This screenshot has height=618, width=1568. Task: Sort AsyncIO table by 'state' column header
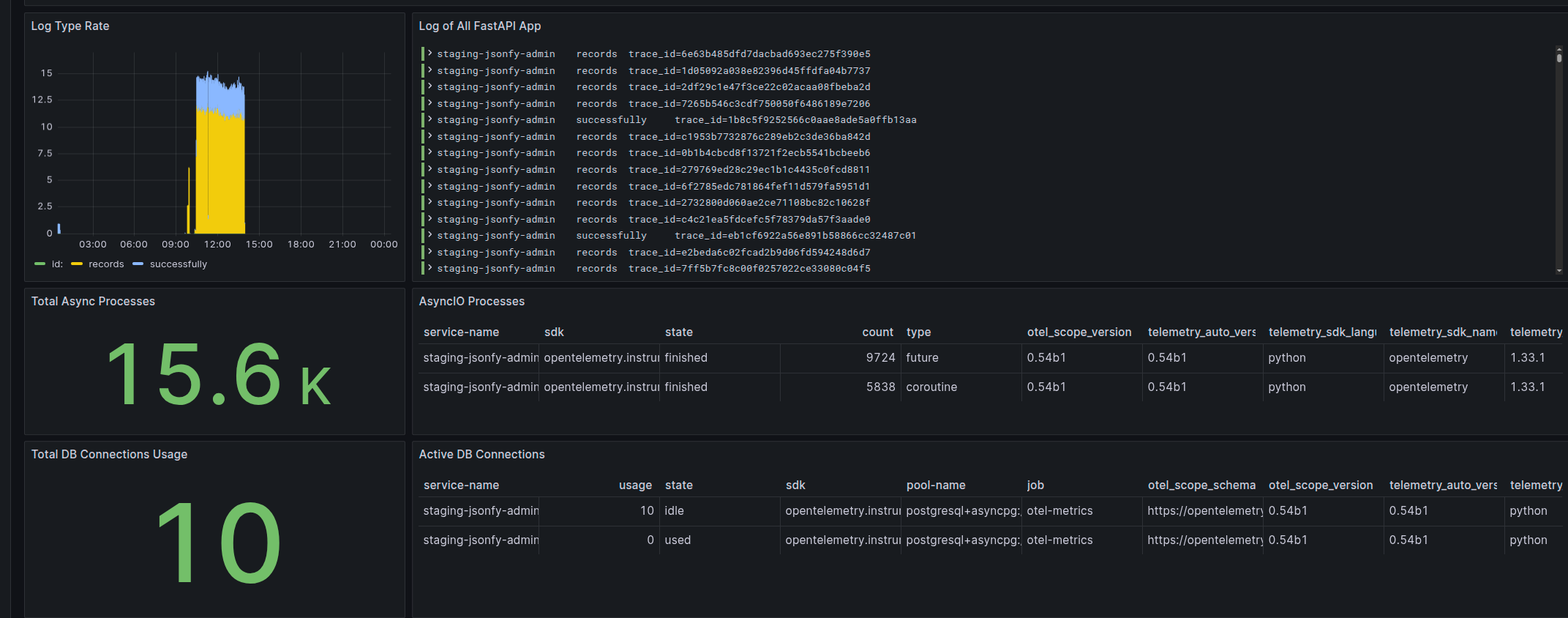pyautogui.click(x=678, y=332)
